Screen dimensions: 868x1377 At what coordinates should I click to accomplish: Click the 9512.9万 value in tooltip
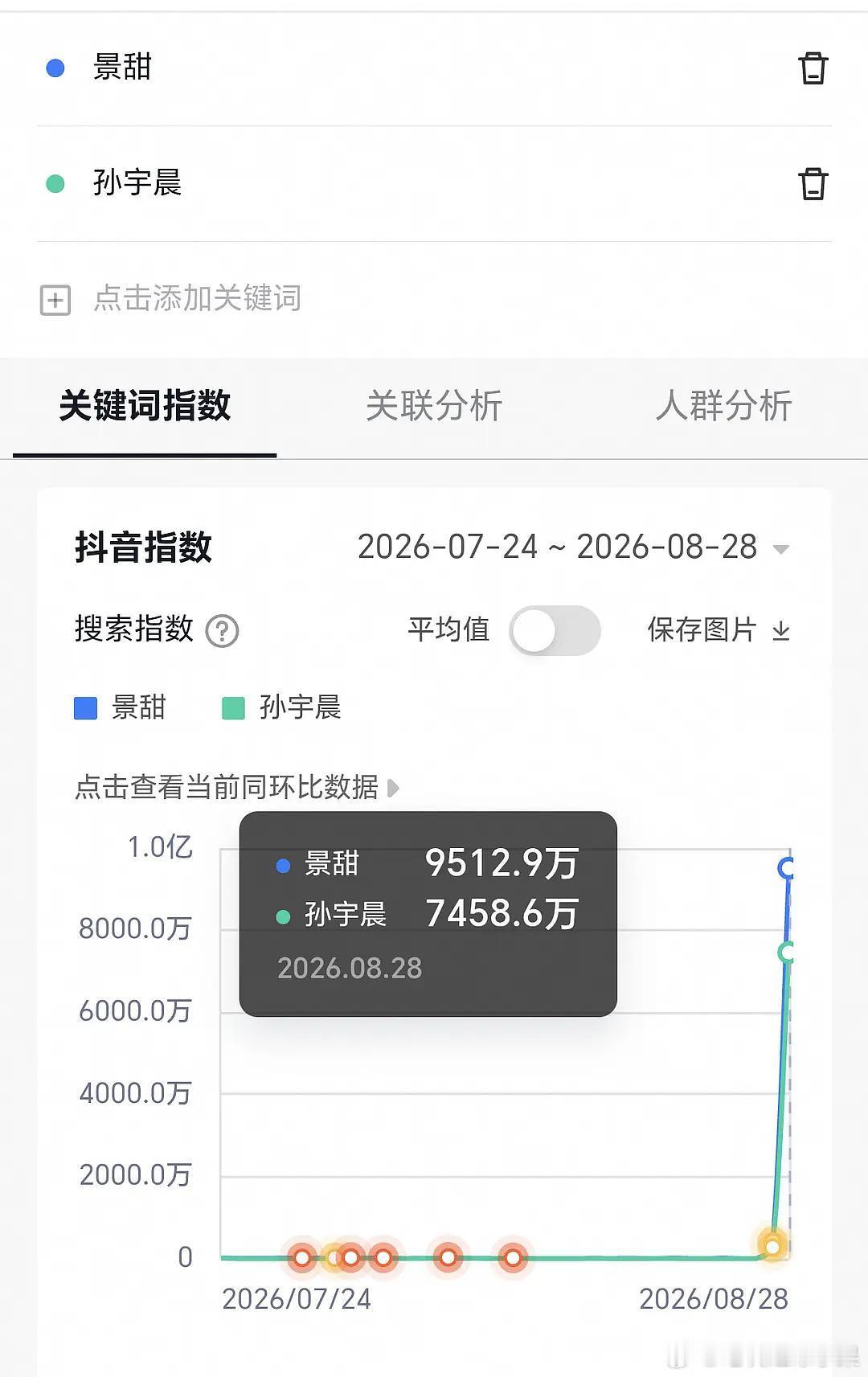click(x=502, y=863)
